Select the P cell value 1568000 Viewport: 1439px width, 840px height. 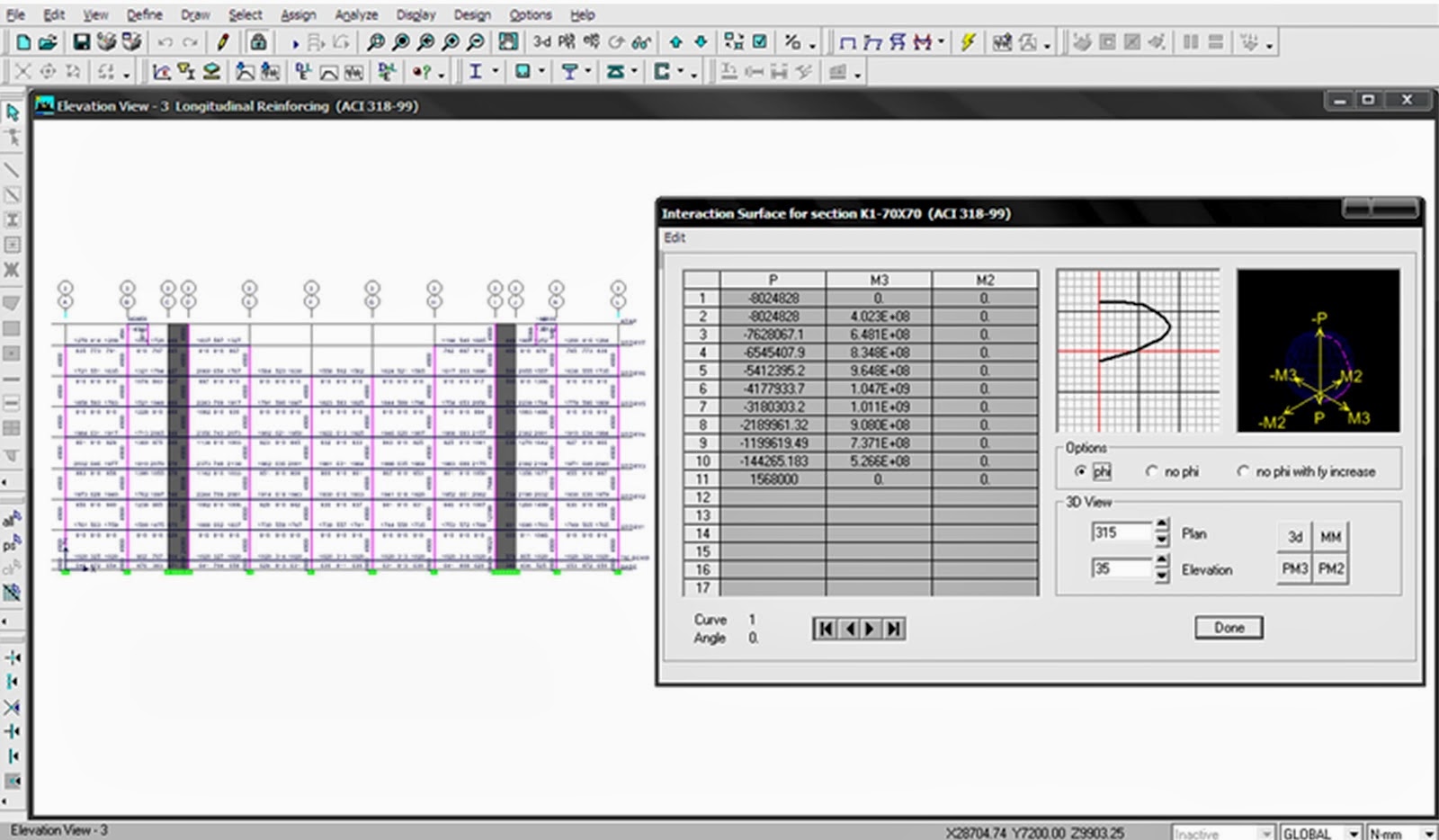[773, 479]
